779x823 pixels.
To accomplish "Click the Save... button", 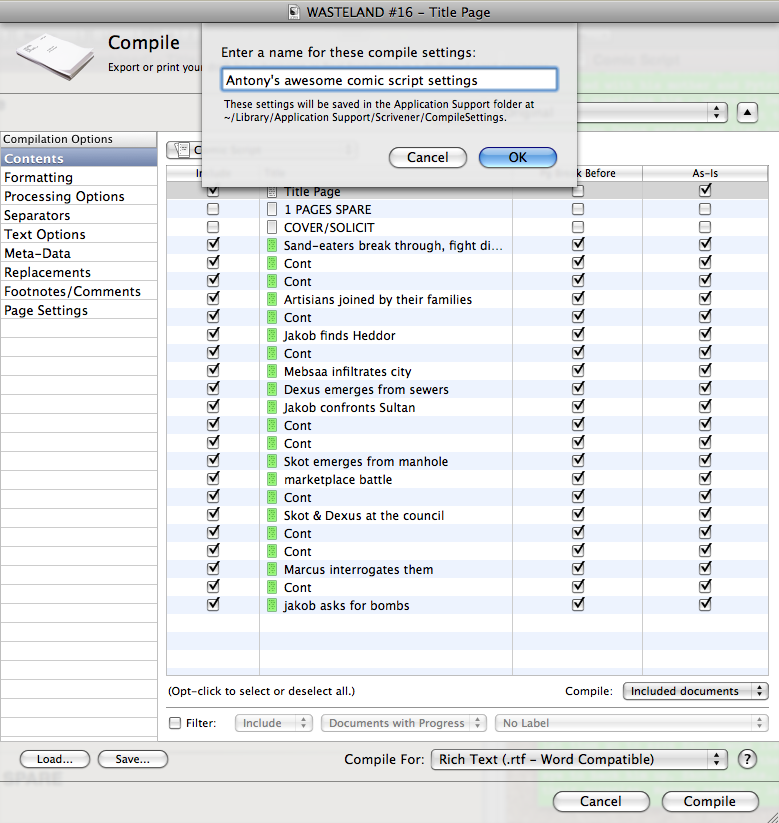I will pyautogui.click(x=132, y=759).
